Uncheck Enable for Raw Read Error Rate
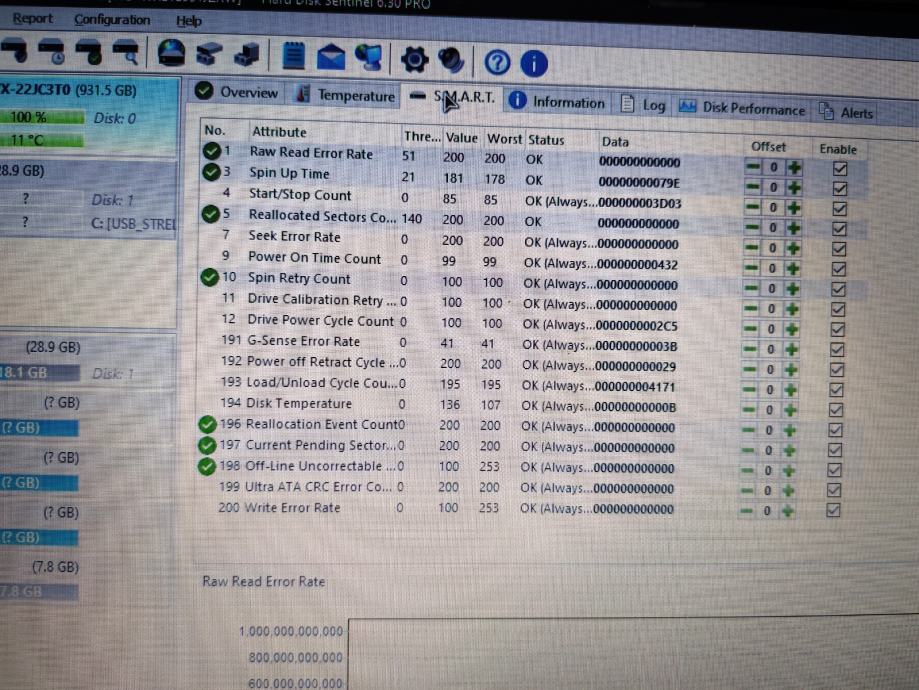The height and width of the screenshot is (690, 919). coord(840,169)
